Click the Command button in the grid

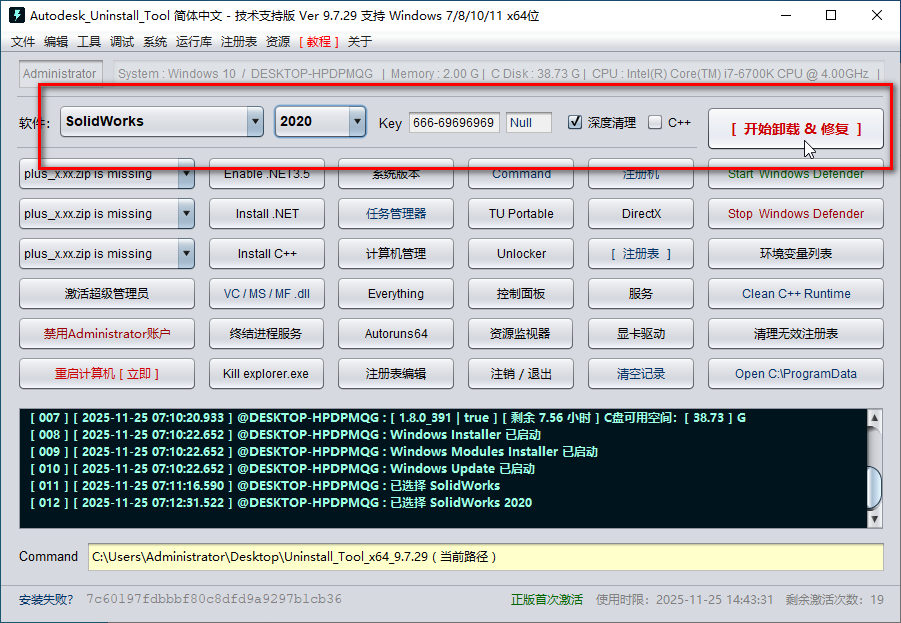point(521,174)
